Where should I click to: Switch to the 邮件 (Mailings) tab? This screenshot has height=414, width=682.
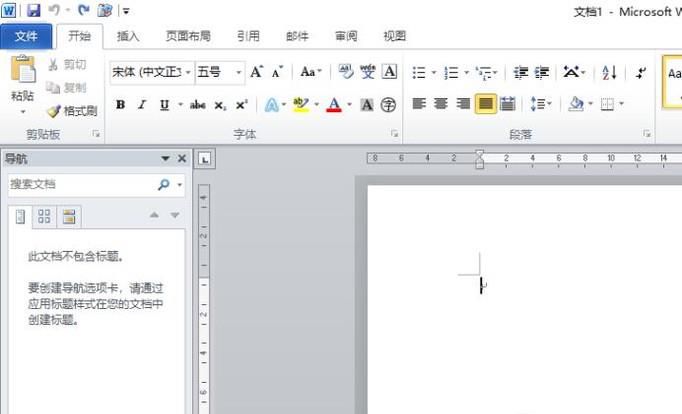[x=297, y=36]
